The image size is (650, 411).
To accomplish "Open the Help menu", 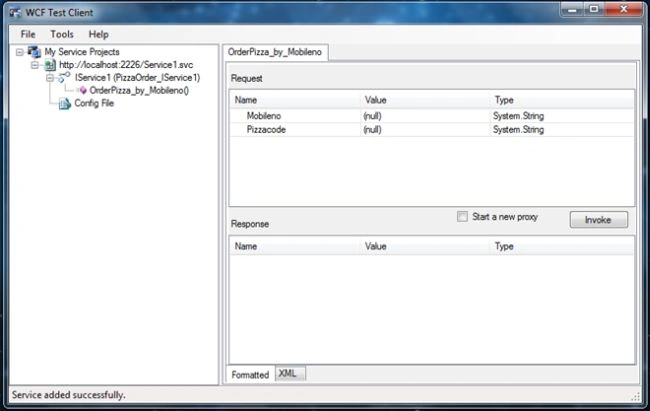I will point(99,34).
